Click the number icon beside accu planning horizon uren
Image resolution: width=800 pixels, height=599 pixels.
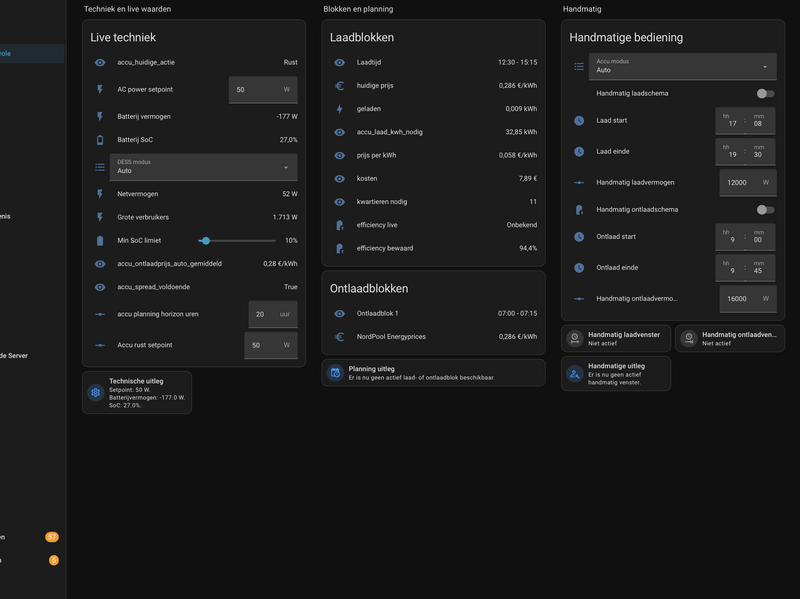(x=100, y=314)
